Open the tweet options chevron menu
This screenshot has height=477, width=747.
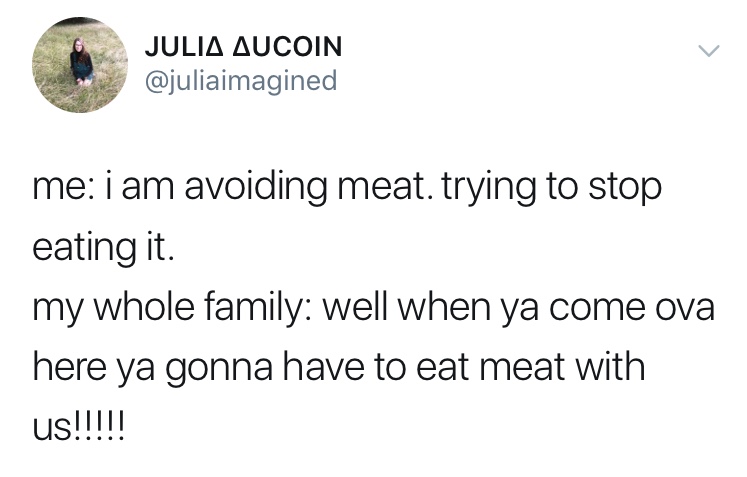707,49
